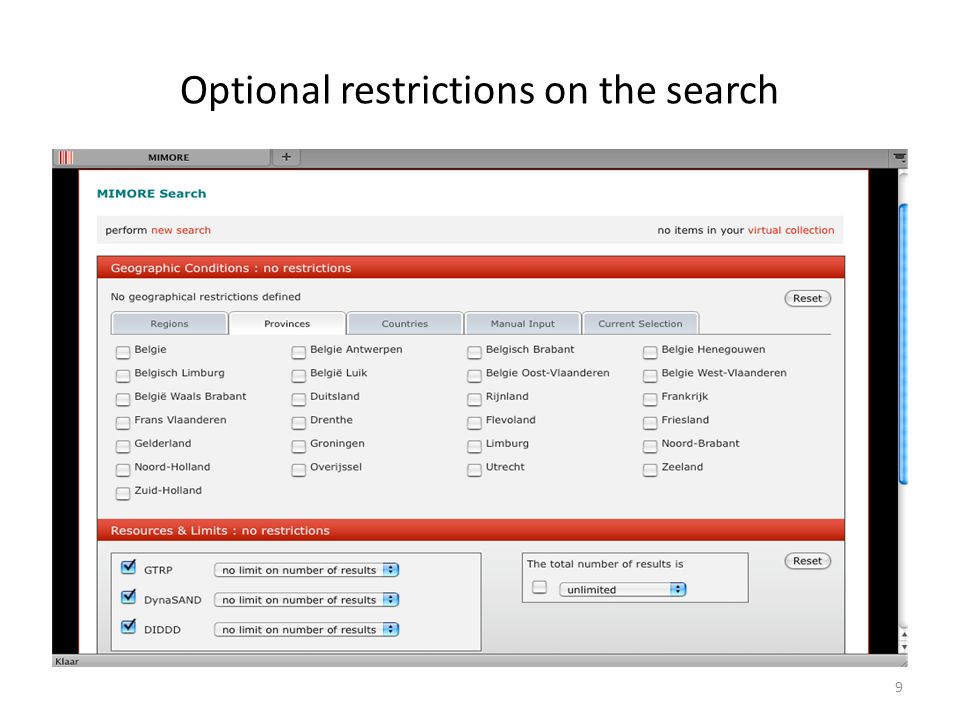Reset the resources and limits
Image resolution: width=960 pixels, height=720 pixels.
point(808,561)
